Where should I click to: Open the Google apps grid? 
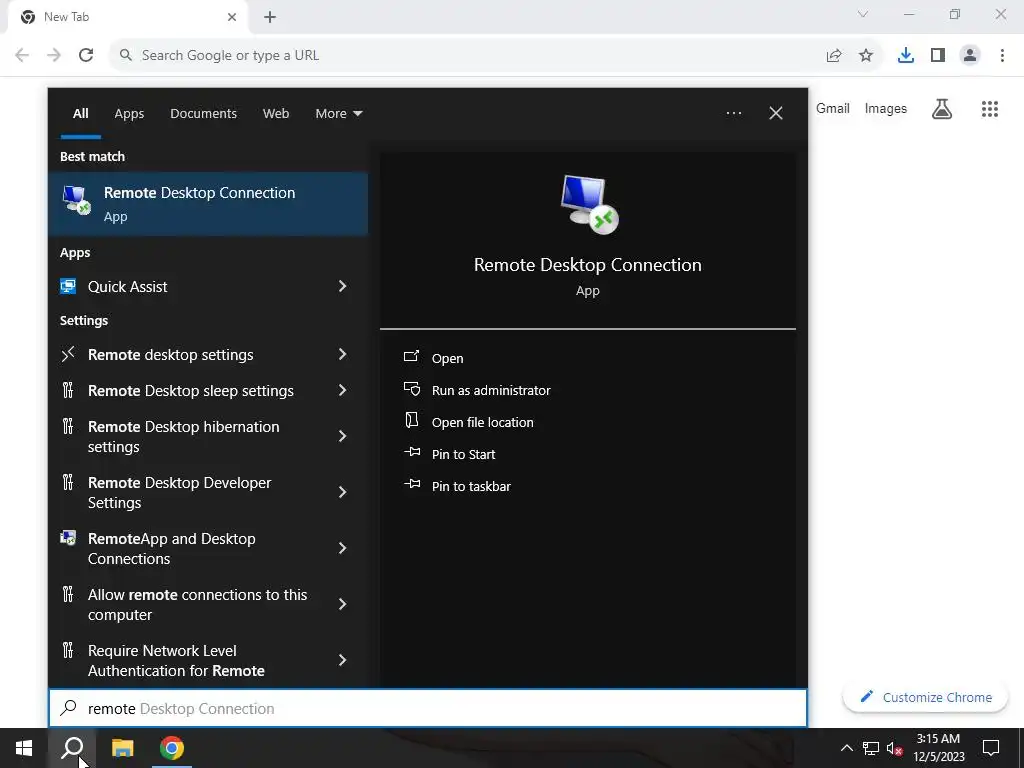[x=990, y=109]
